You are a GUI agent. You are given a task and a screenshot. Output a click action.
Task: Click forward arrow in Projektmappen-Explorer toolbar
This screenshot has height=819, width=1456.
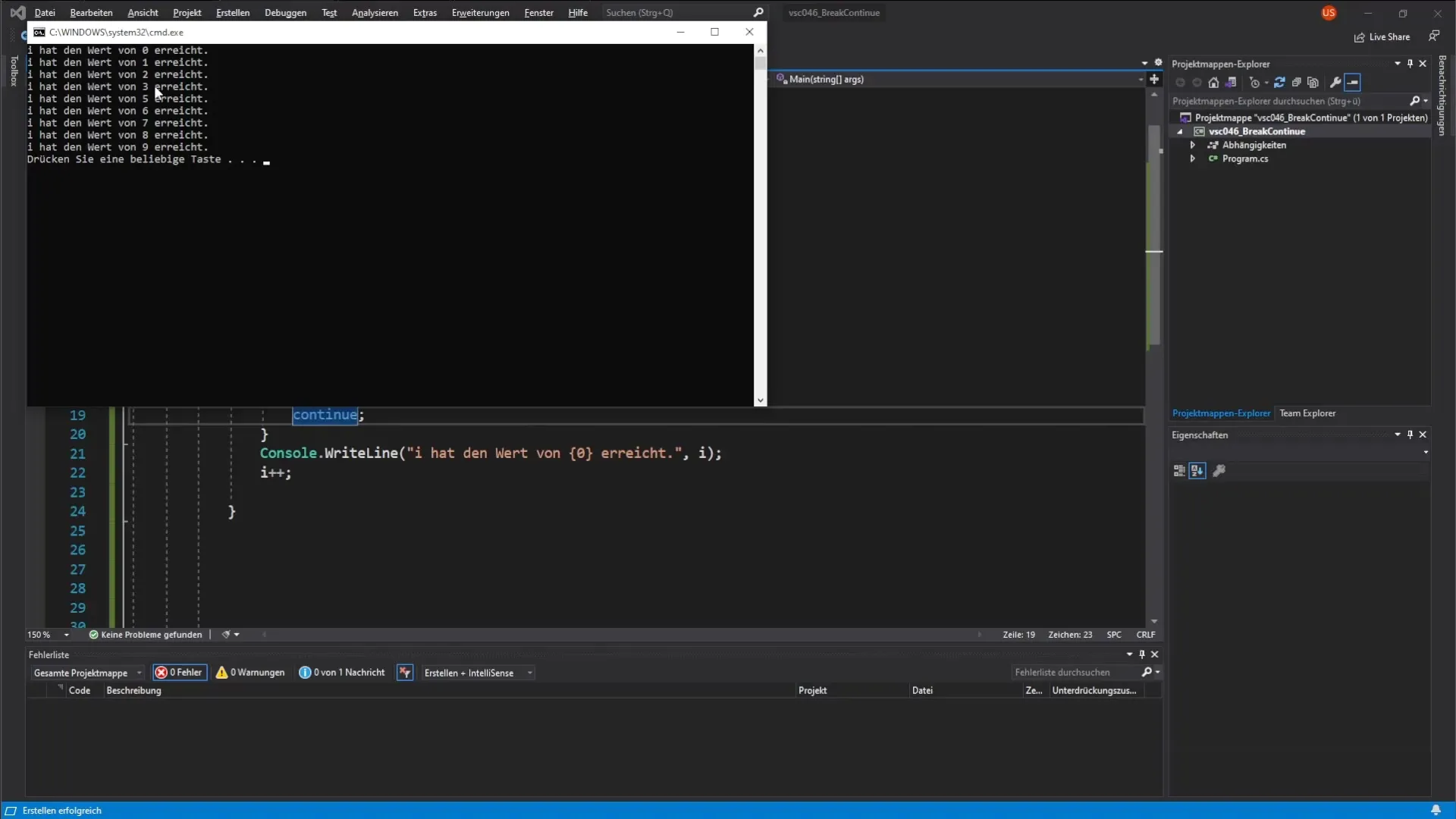point(1197,83)
